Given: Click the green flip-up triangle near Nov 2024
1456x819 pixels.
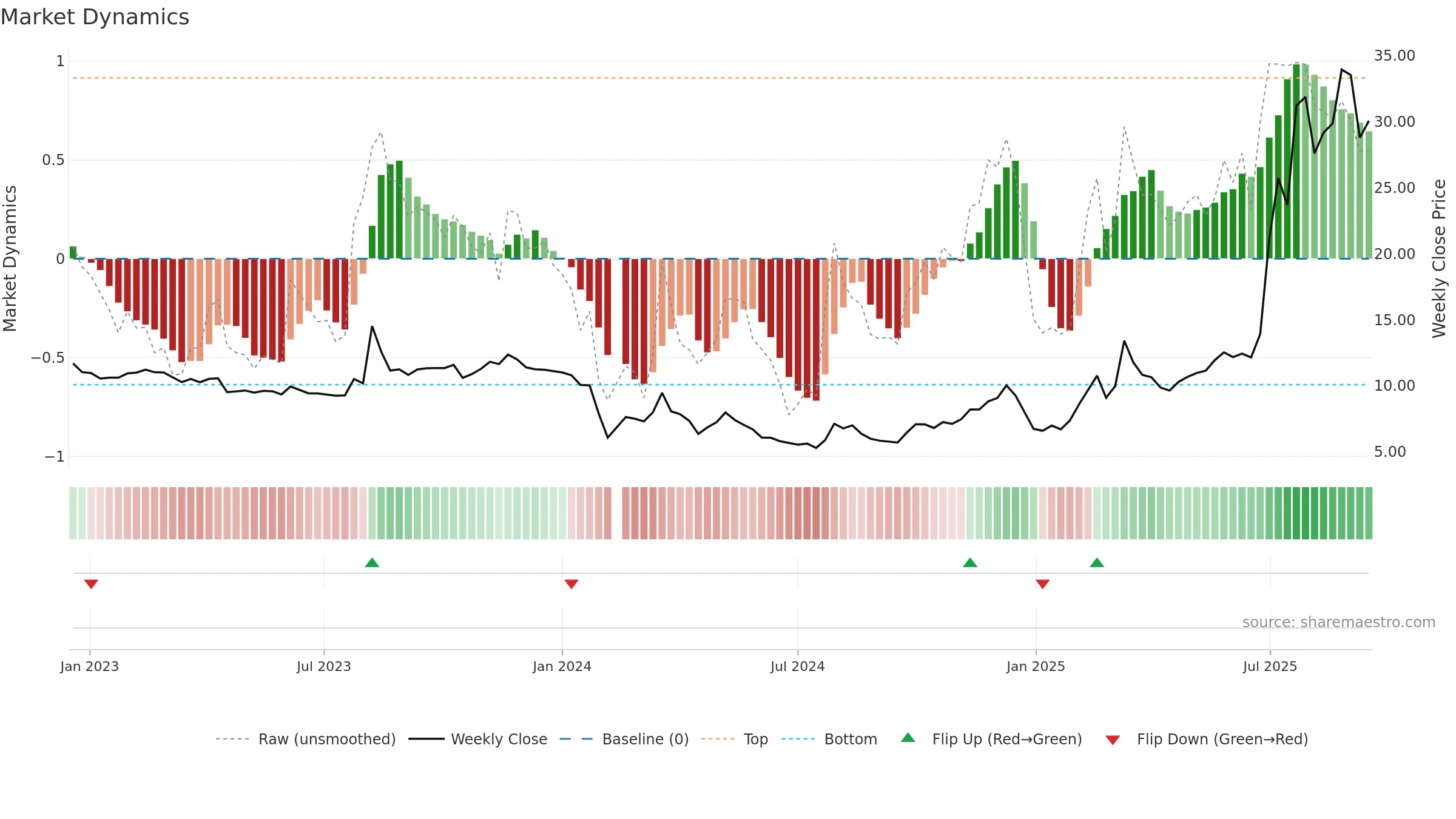Looking at the screenshot, I should pos(970,562).
